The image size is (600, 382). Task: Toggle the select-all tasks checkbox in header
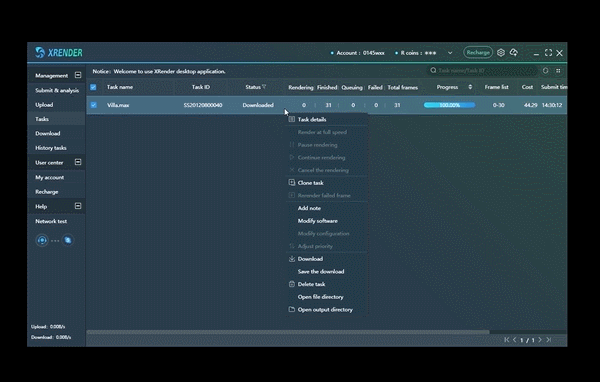[x=93, y=87]
